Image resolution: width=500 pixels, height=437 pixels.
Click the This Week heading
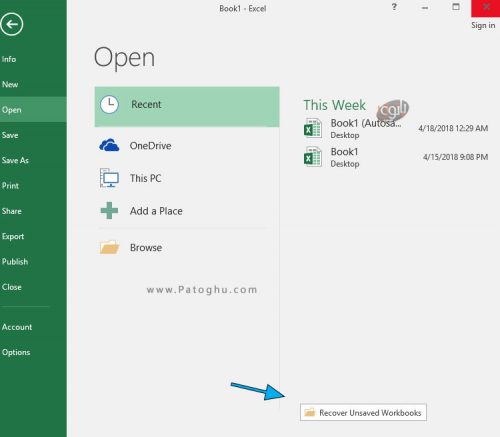tap(334, 105)
